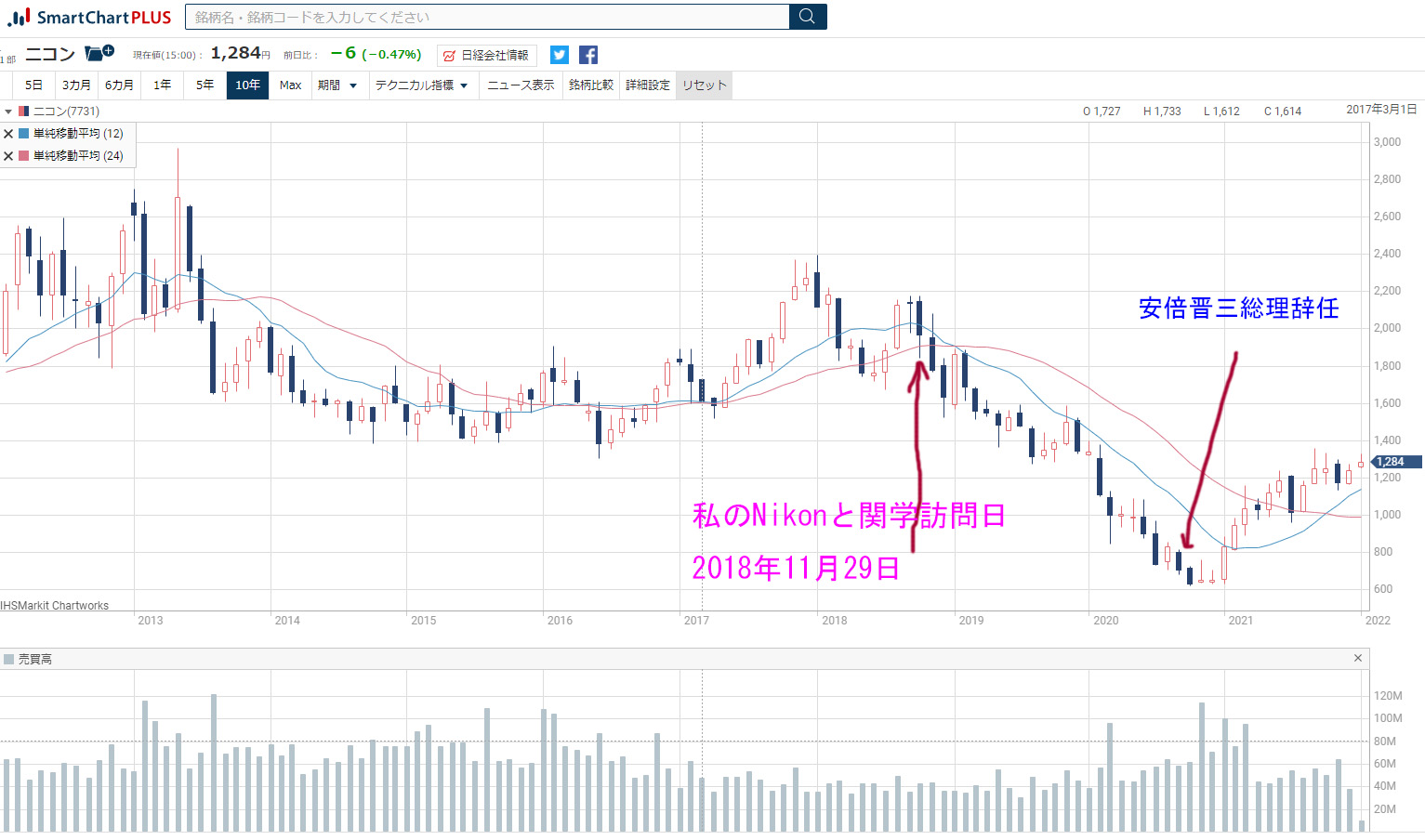This screenshot has height=840, width=1425.
Task: Click the 2021 year axis label
Action: [1241, 621]
